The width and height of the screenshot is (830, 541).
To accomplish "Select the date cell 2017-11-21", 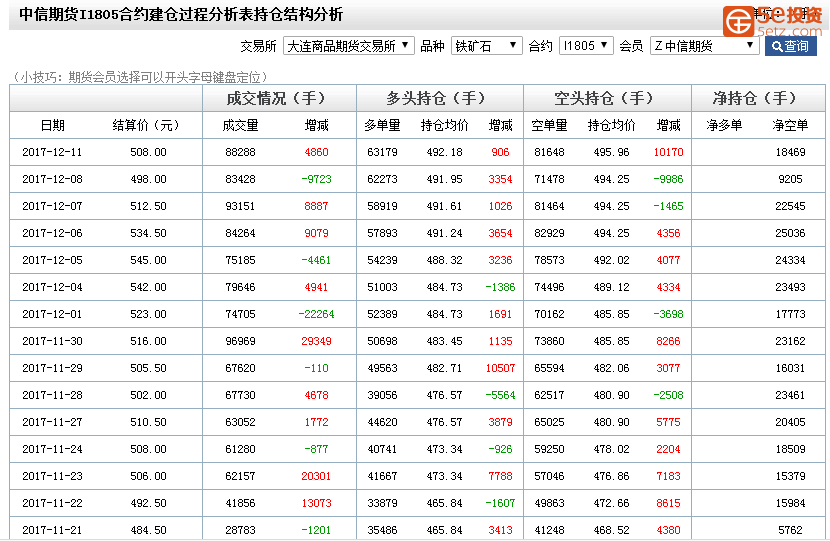I will [52, 530].
